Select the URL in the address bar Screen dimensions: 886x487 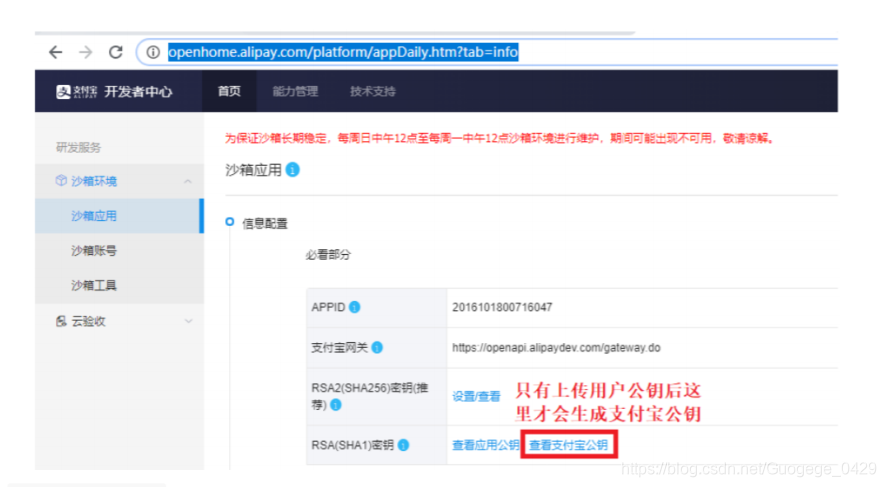343,52
